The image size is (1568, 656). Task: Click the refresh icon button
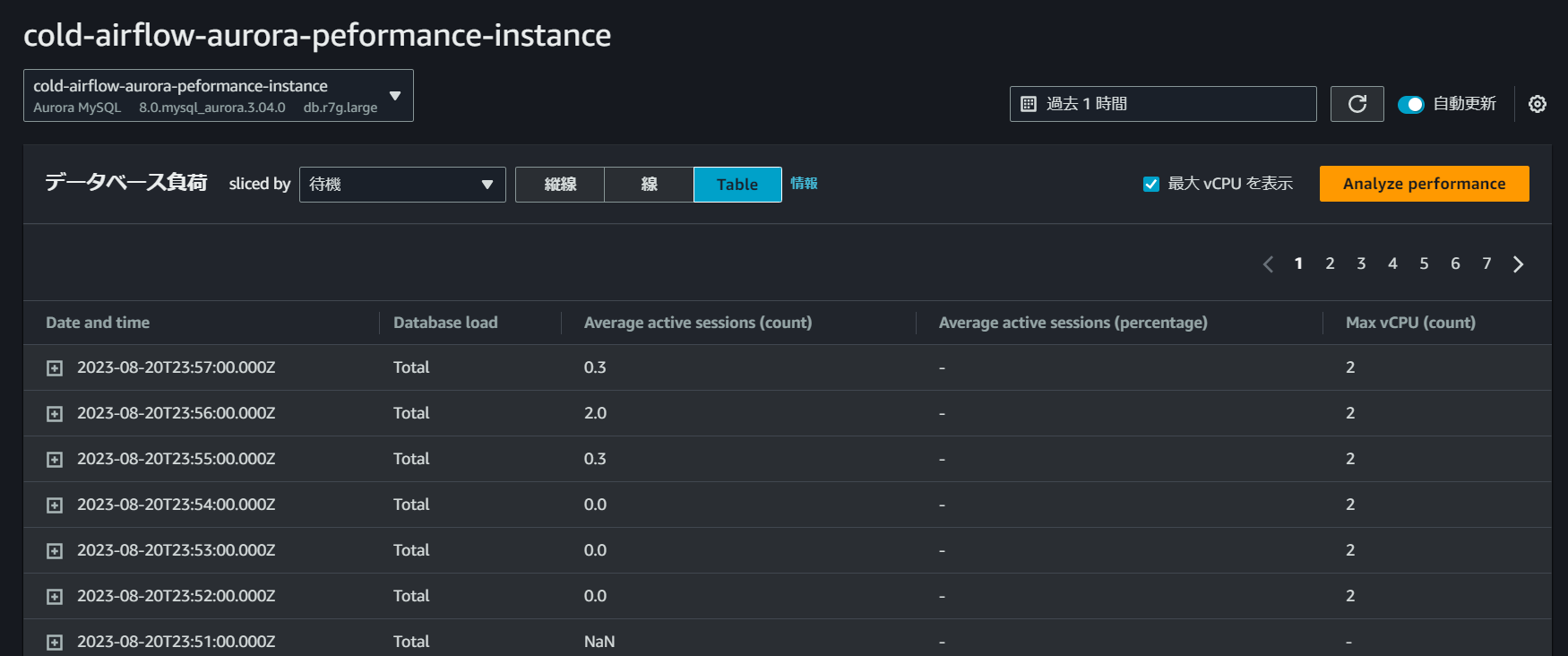[1357, 104]
